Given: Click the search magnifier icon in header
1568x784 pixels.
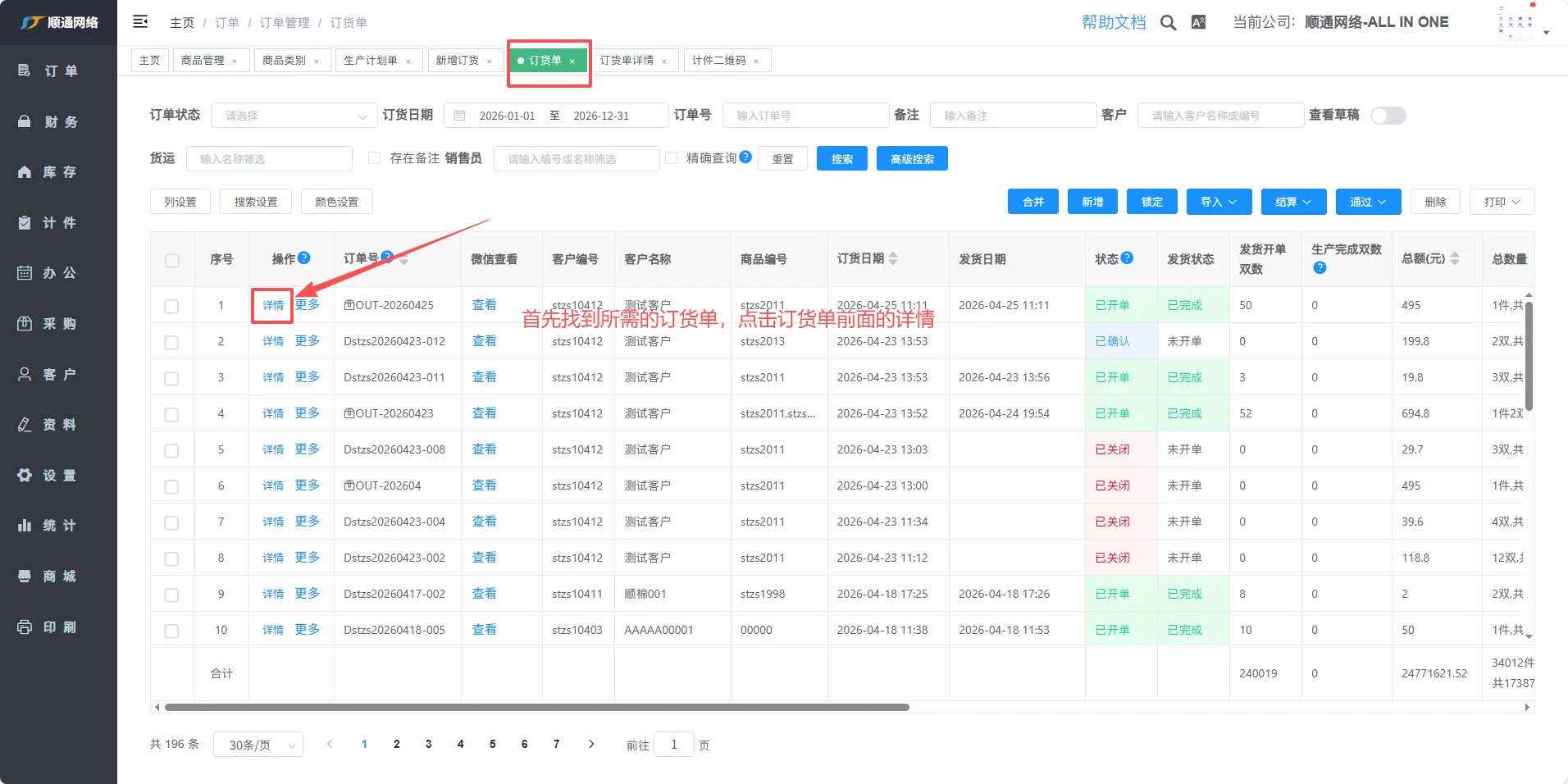Looking at the screenshot, I should pos(1168,23).
